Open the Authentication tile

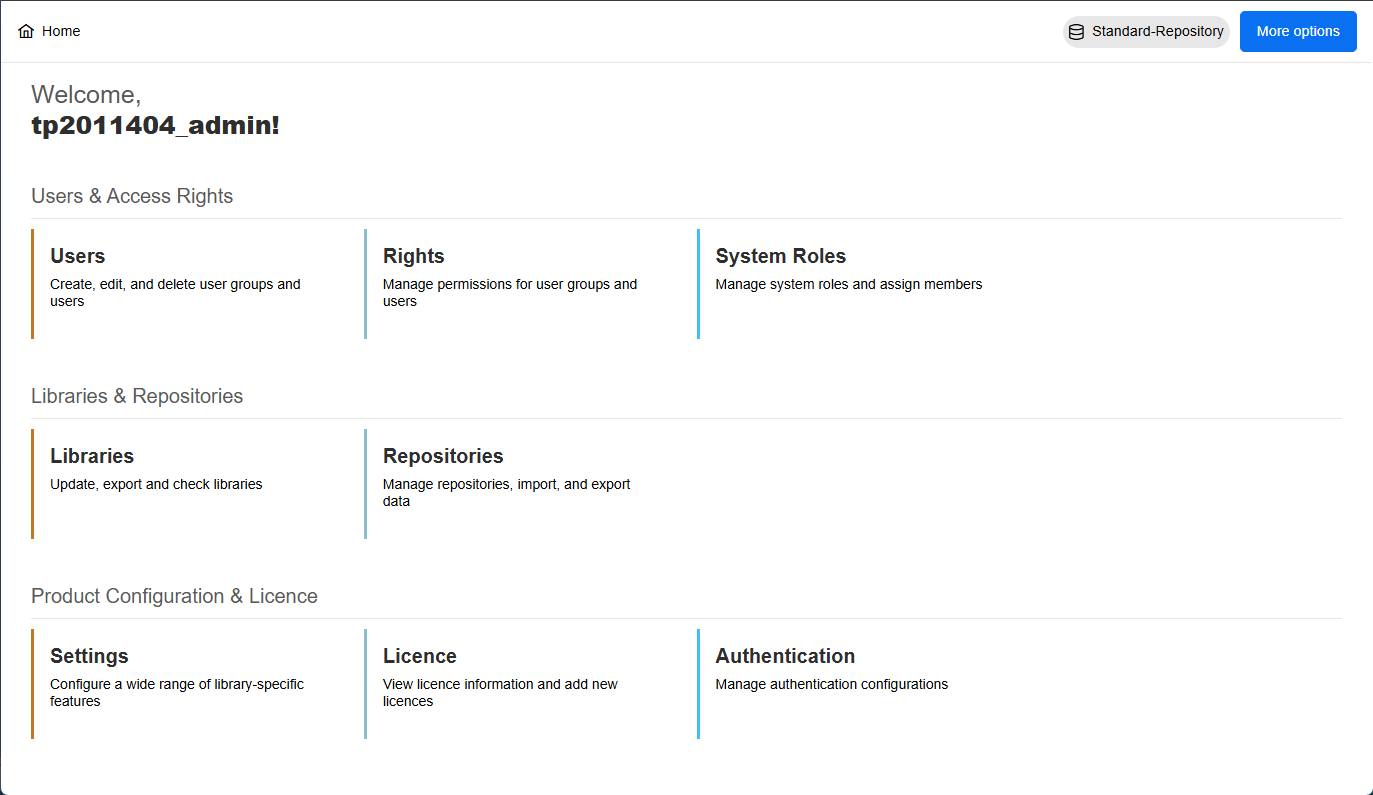pyautogui.click(x=785, y=656)
